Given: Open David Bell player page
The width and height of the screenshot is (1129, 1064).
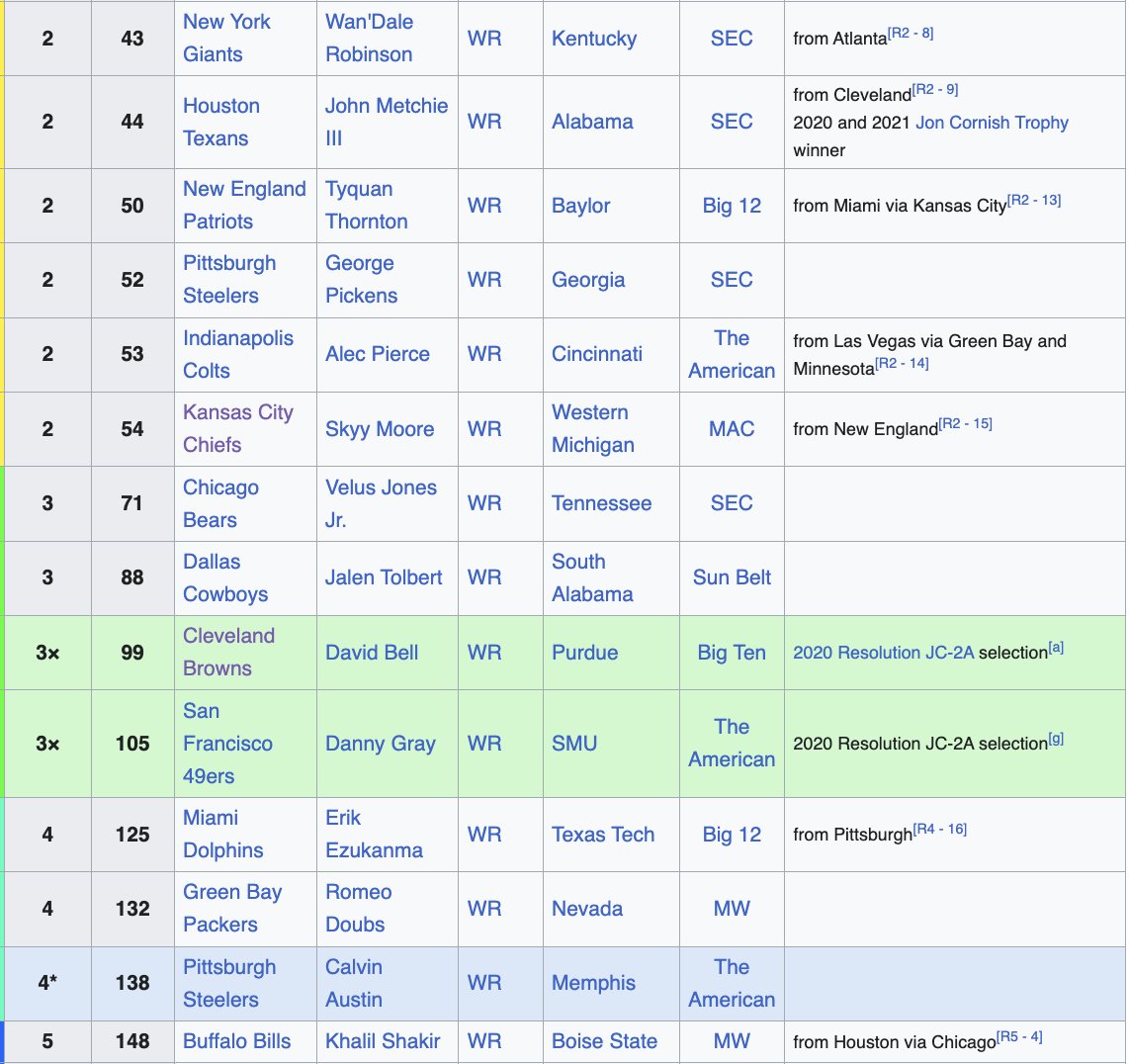Looking at the screenshot, I should click(371, 652).
